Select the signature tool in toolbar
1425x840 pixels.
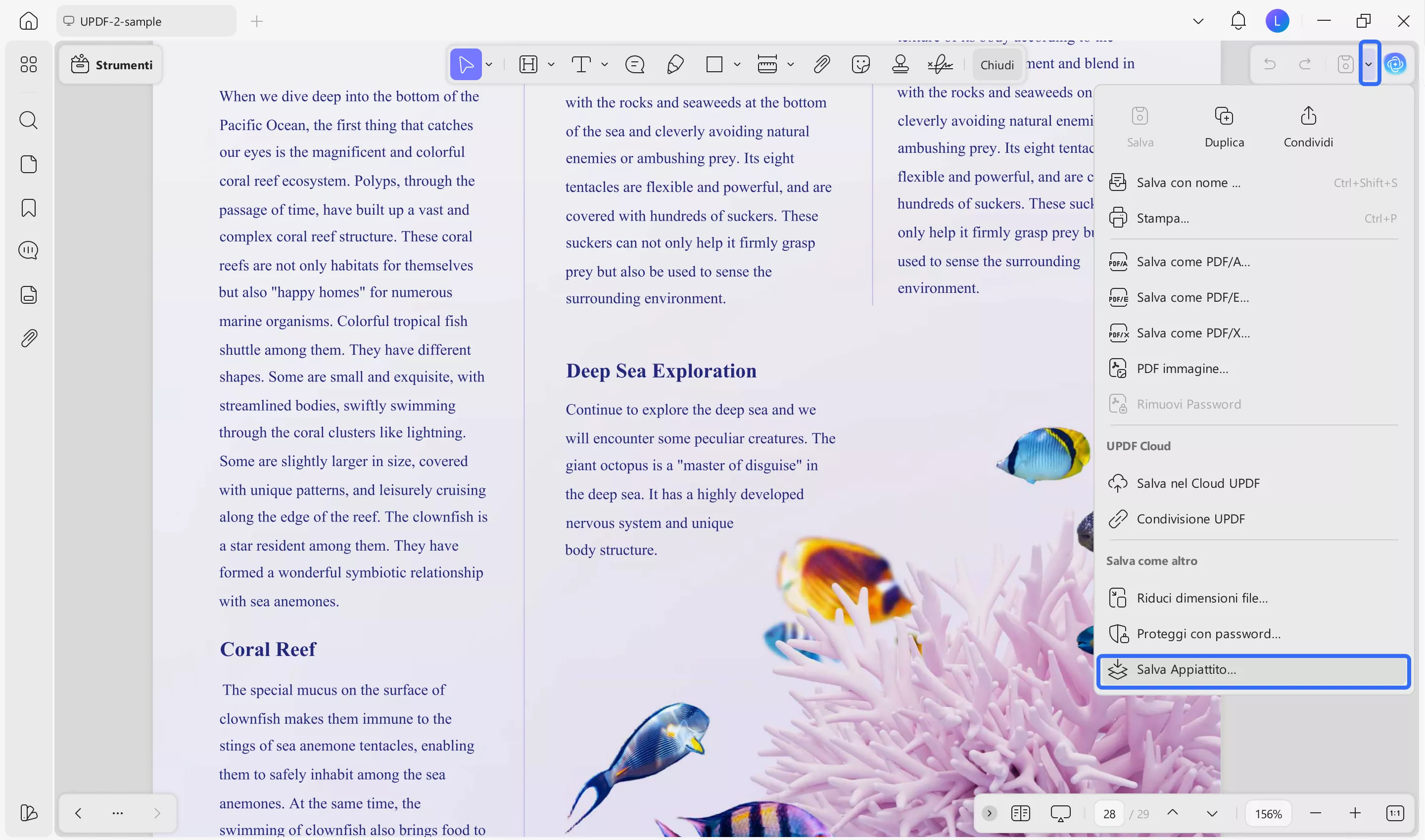[940, 64]
